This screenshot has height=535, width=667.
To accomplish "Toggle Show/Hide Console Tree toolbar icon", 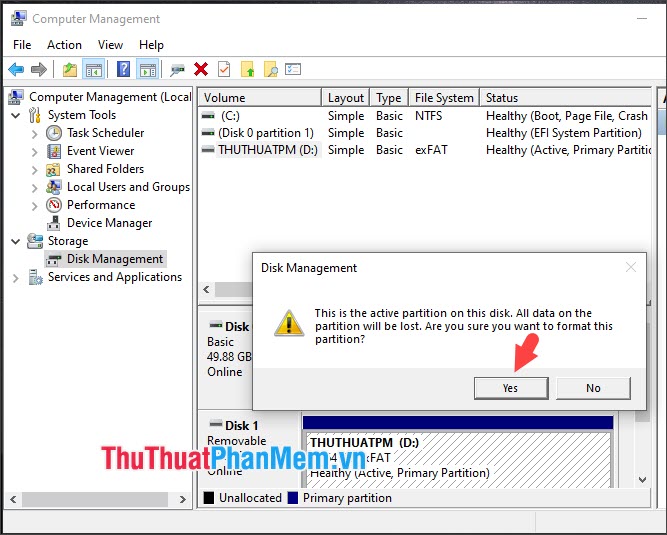I will [93, 69].
